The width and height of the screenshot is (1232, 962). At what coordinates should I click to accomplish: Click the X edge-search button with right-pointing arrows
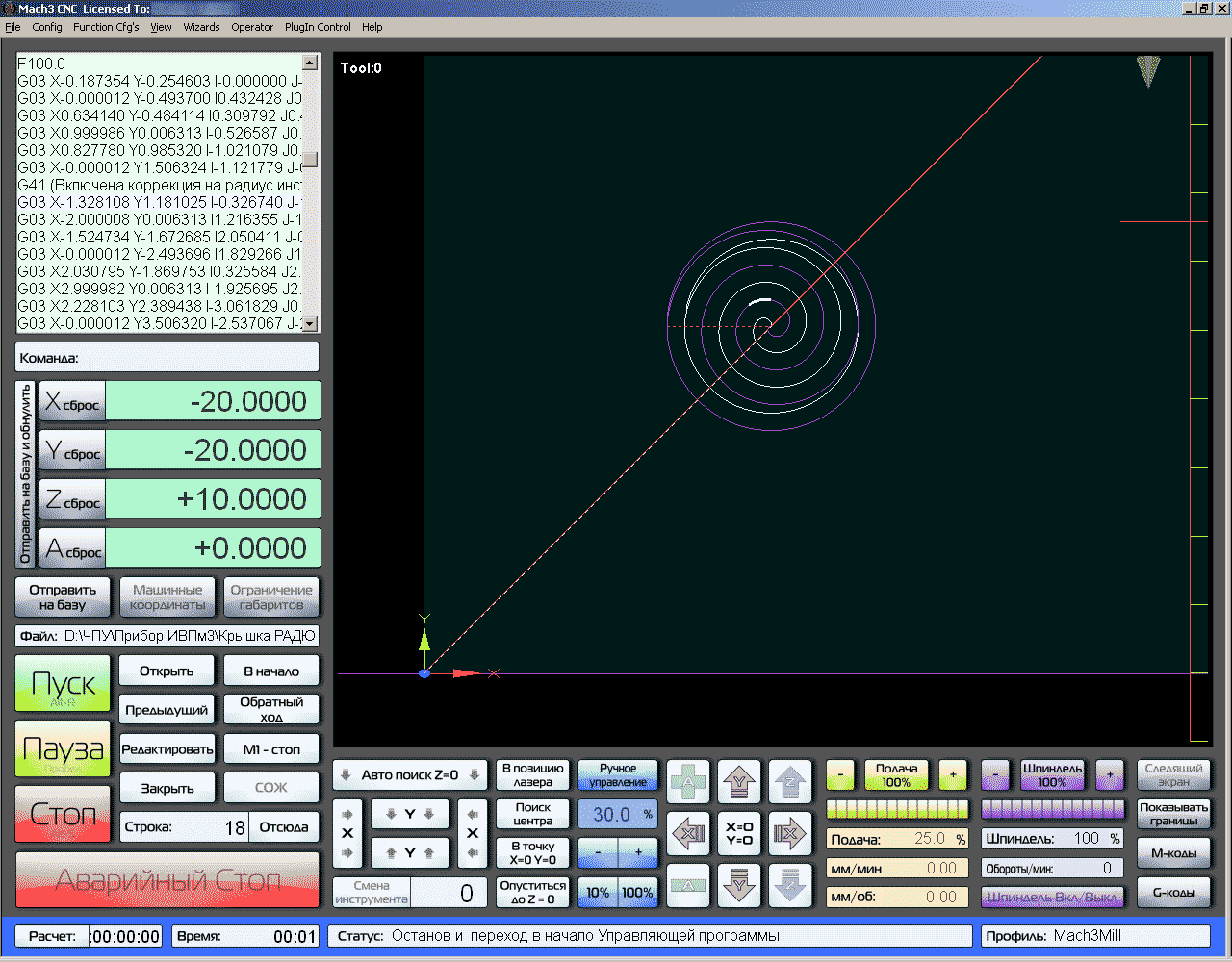coord(347,833)
